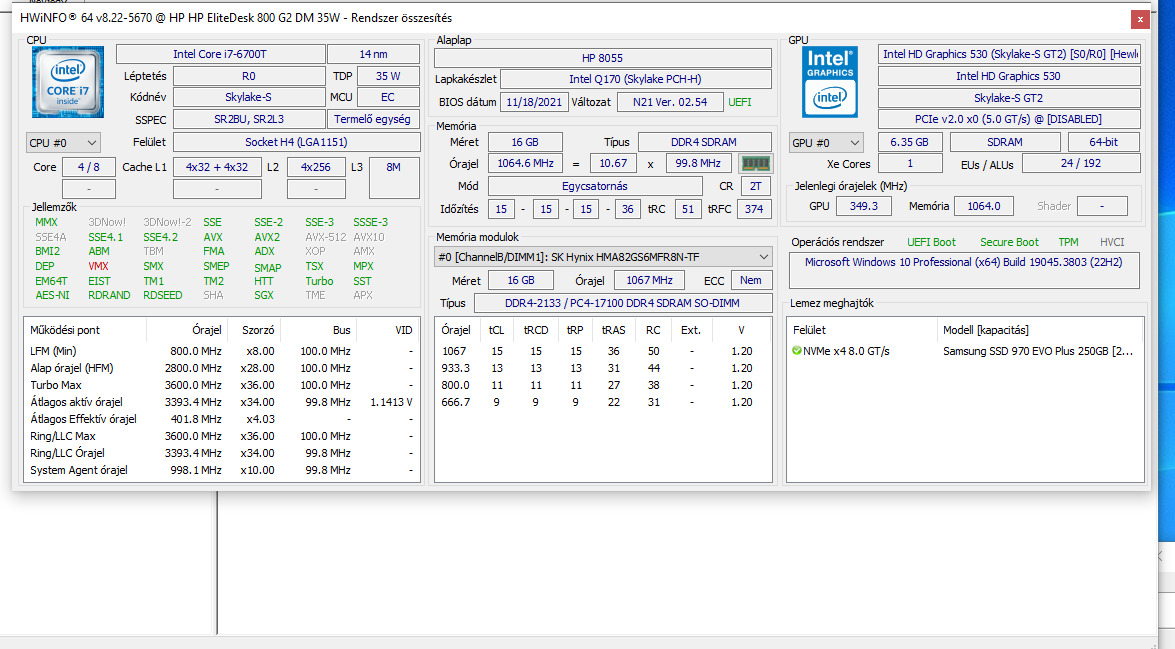Click the Modell [kapacitás] column header
This screenshot has height=649, width=1175.
1039,330
